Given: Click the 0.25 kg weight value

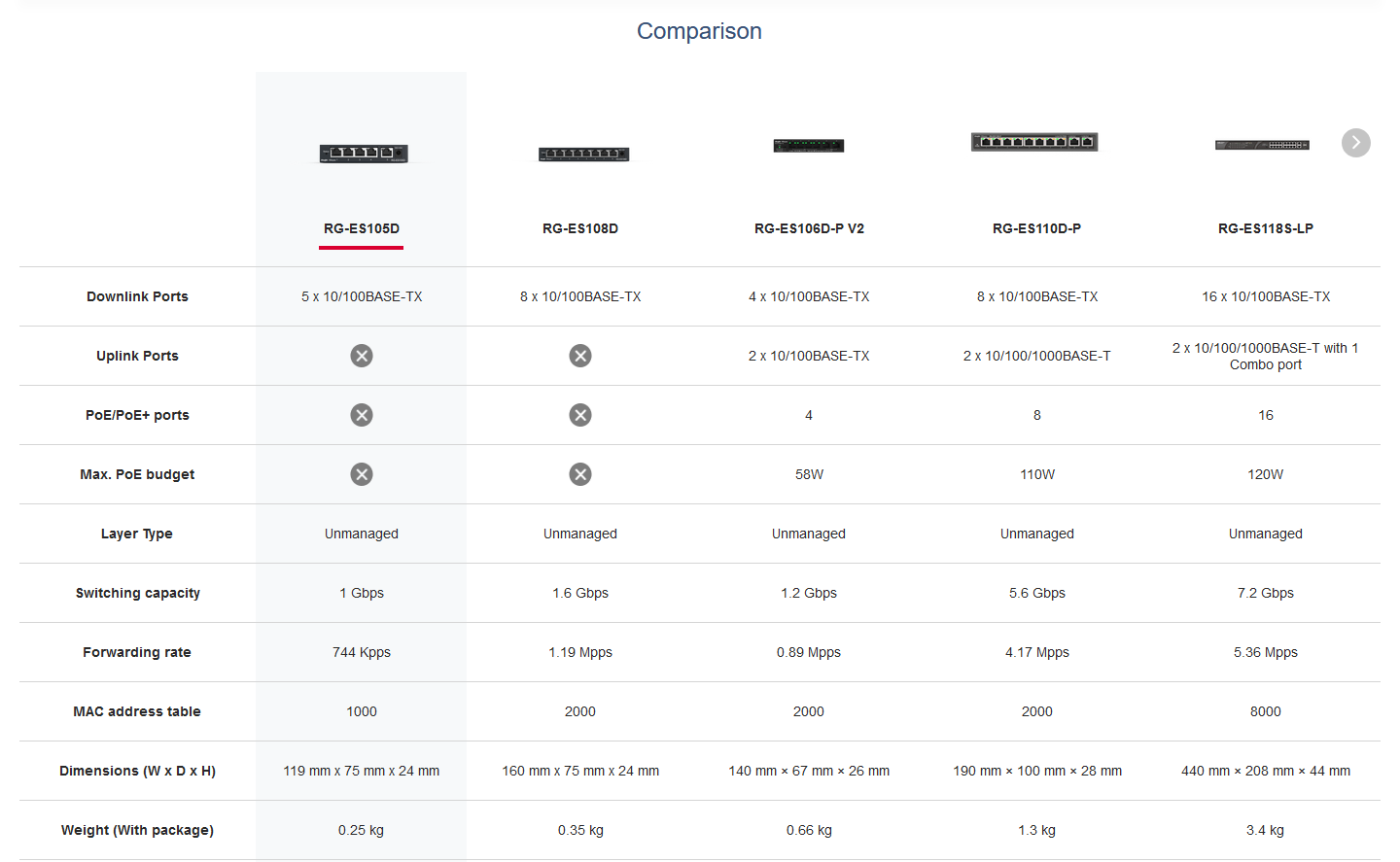Looking at the screenshot, I should coord(362,830).
